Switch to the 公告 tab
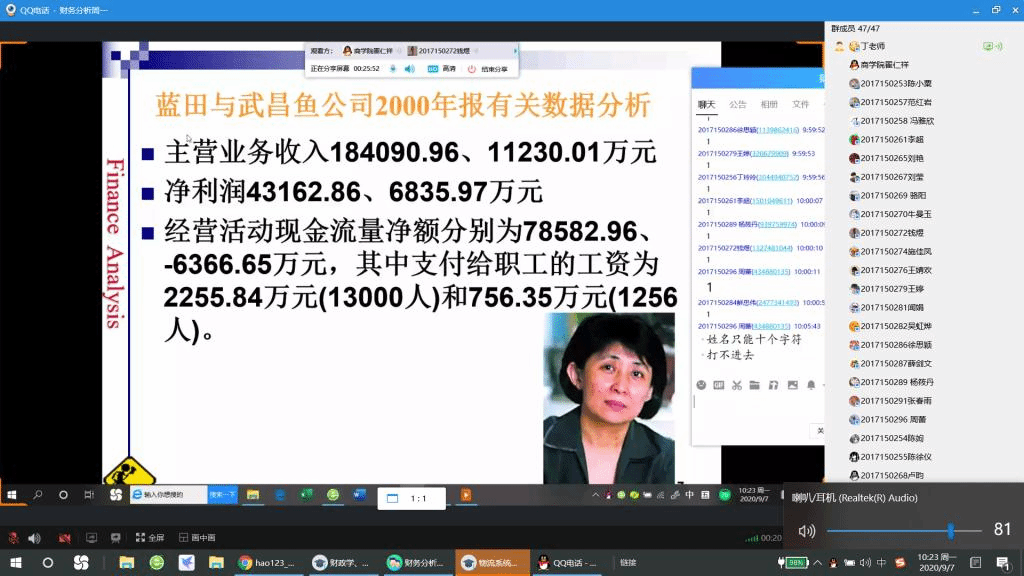 tap(737, 104)
